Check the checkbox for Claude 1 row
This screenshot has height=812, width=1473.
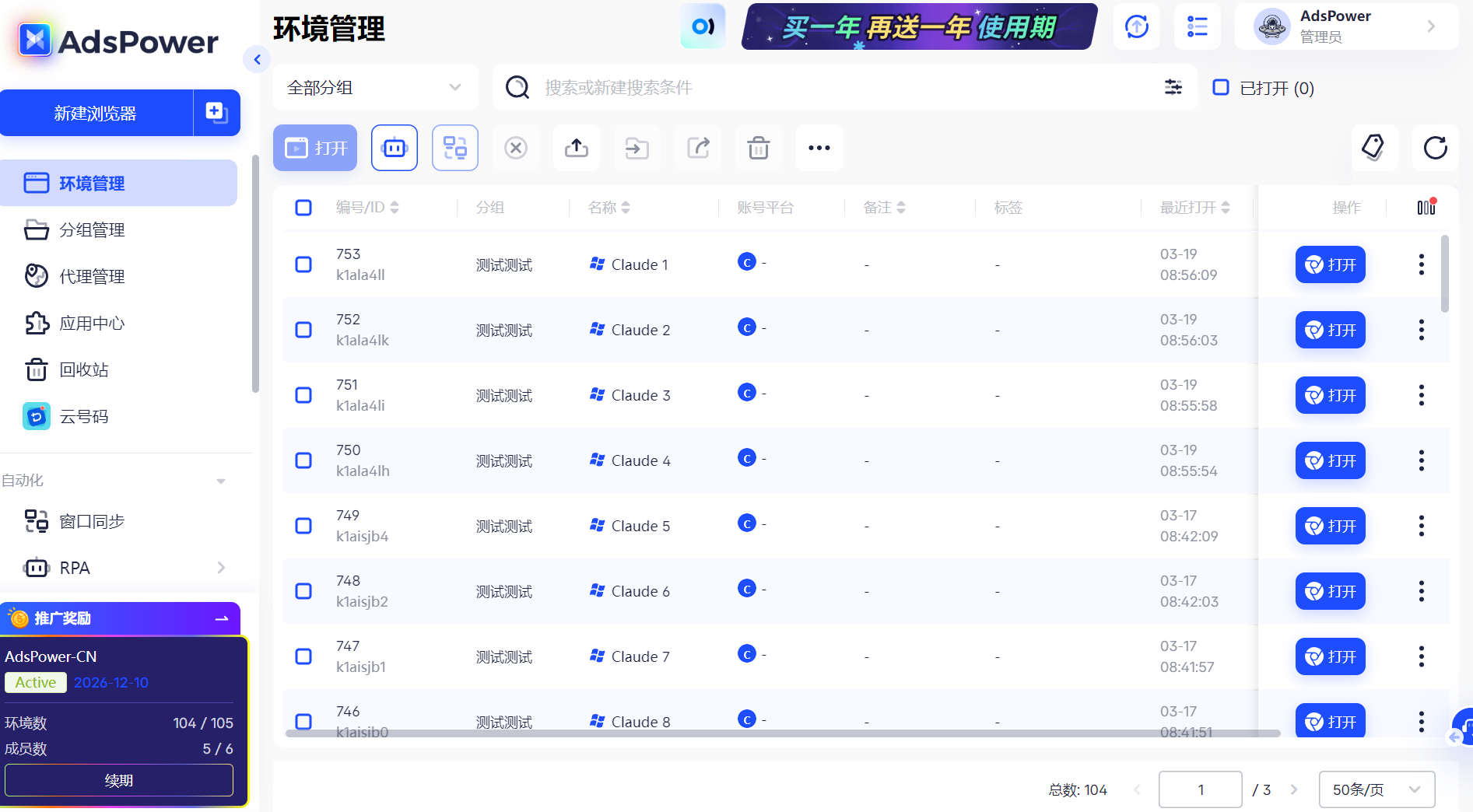click(303, 264)
